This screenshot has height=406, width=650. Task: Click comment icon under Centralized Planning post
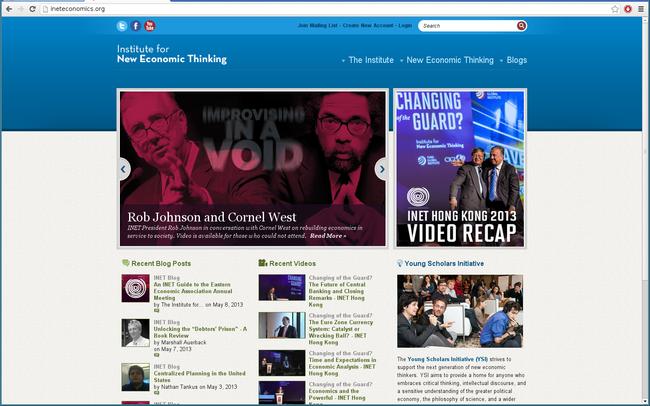pyautogui.click(x=156, y=393)
